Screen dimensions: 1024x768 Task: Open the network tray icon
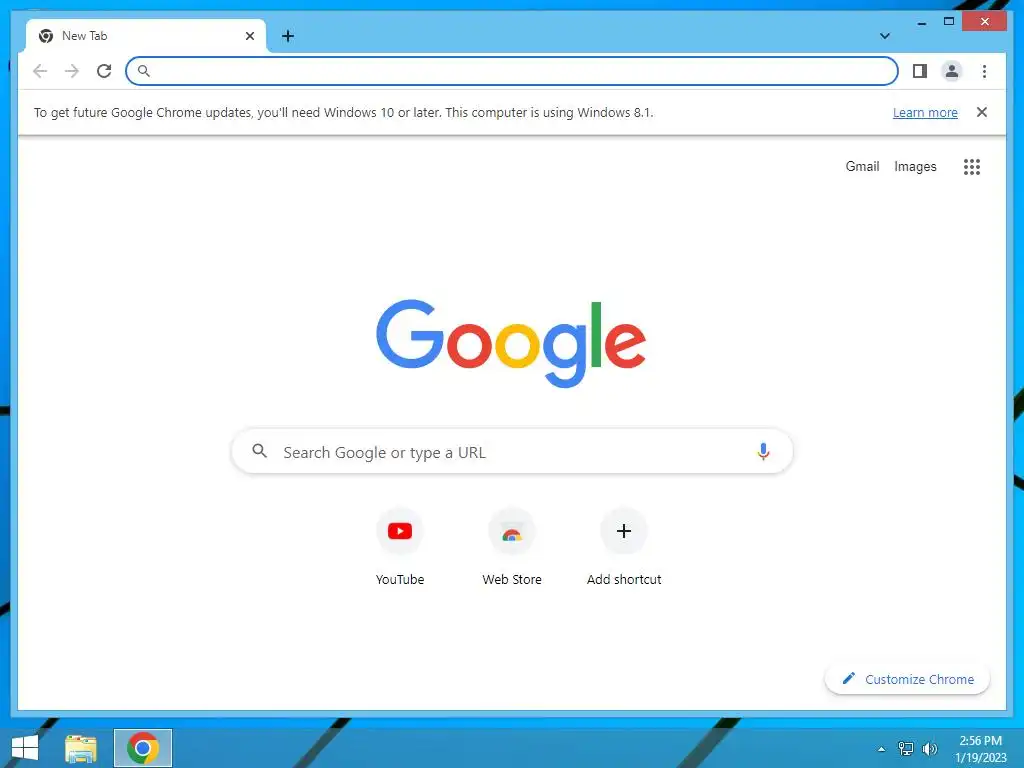coord(906,749)
